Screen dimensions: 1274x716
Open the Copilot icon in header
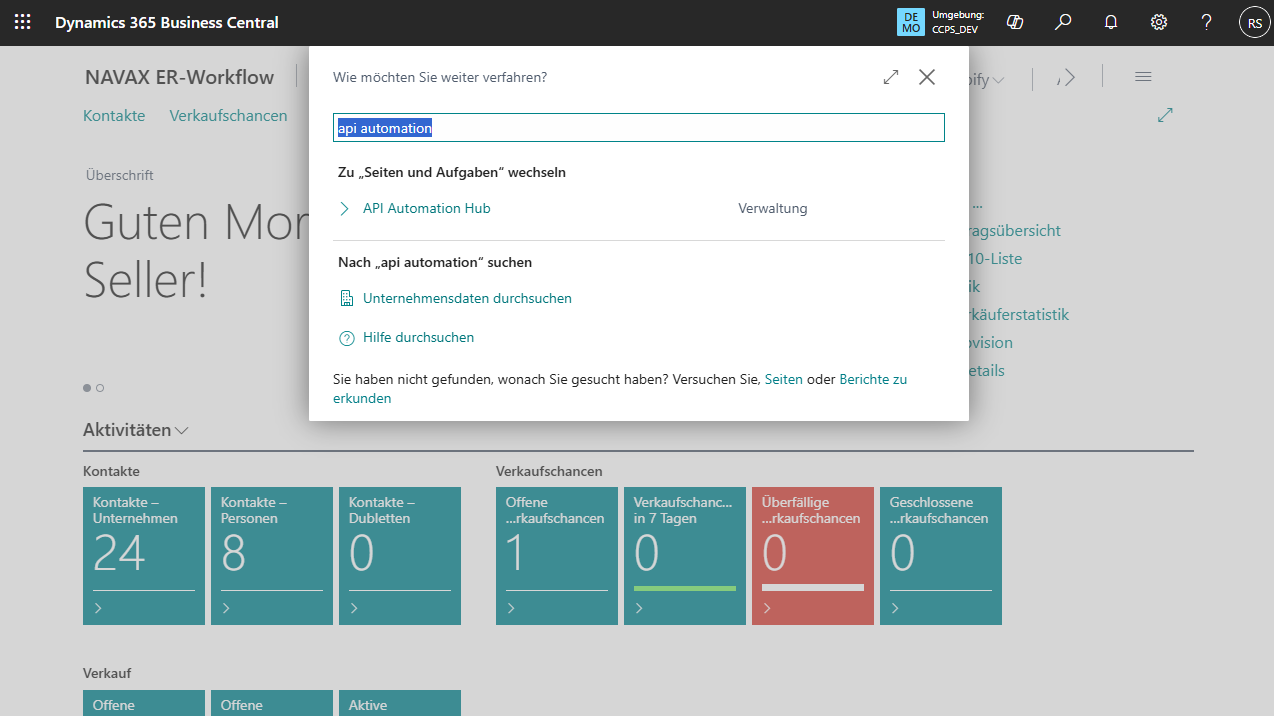pos(1015,22)
